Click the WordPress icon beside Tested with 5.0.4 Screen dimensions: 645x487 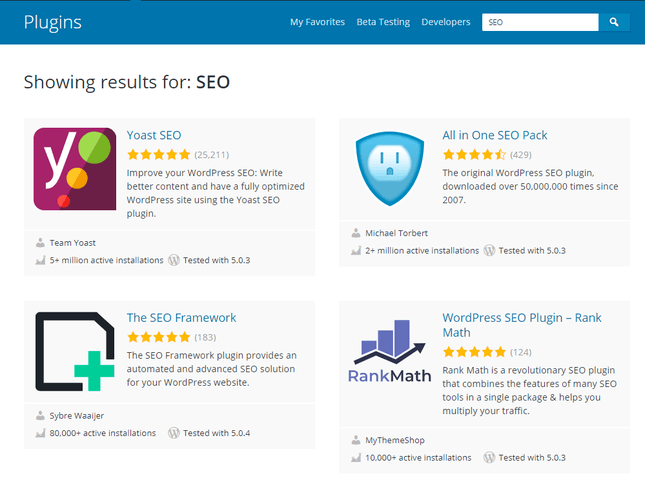[x=174, y=433]
